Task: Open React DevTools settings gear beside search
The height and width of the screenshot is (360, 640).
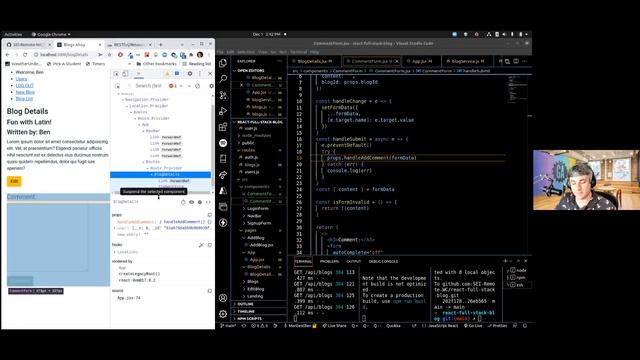Action: click(211, 86)
